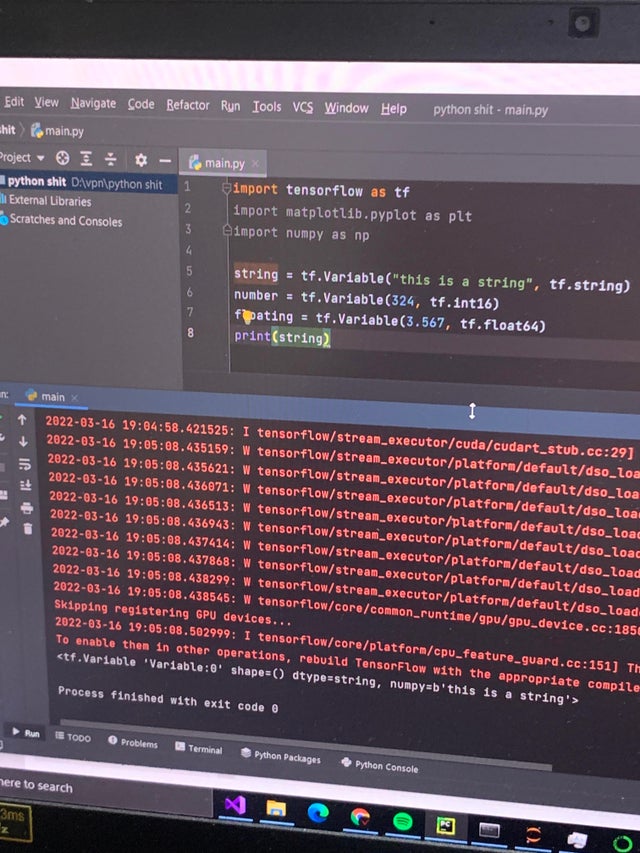Open the Refactor menu
The width and height of the screenshot is (640, 853).
[x=188, y=105]
